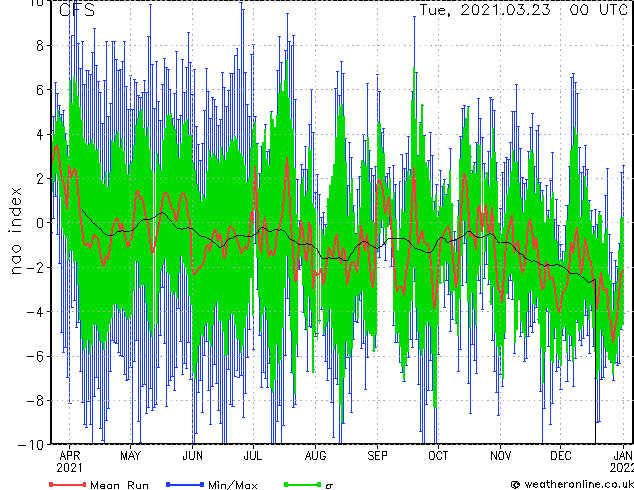Click the date text Tue, 2021.03.23

[485, 10]
